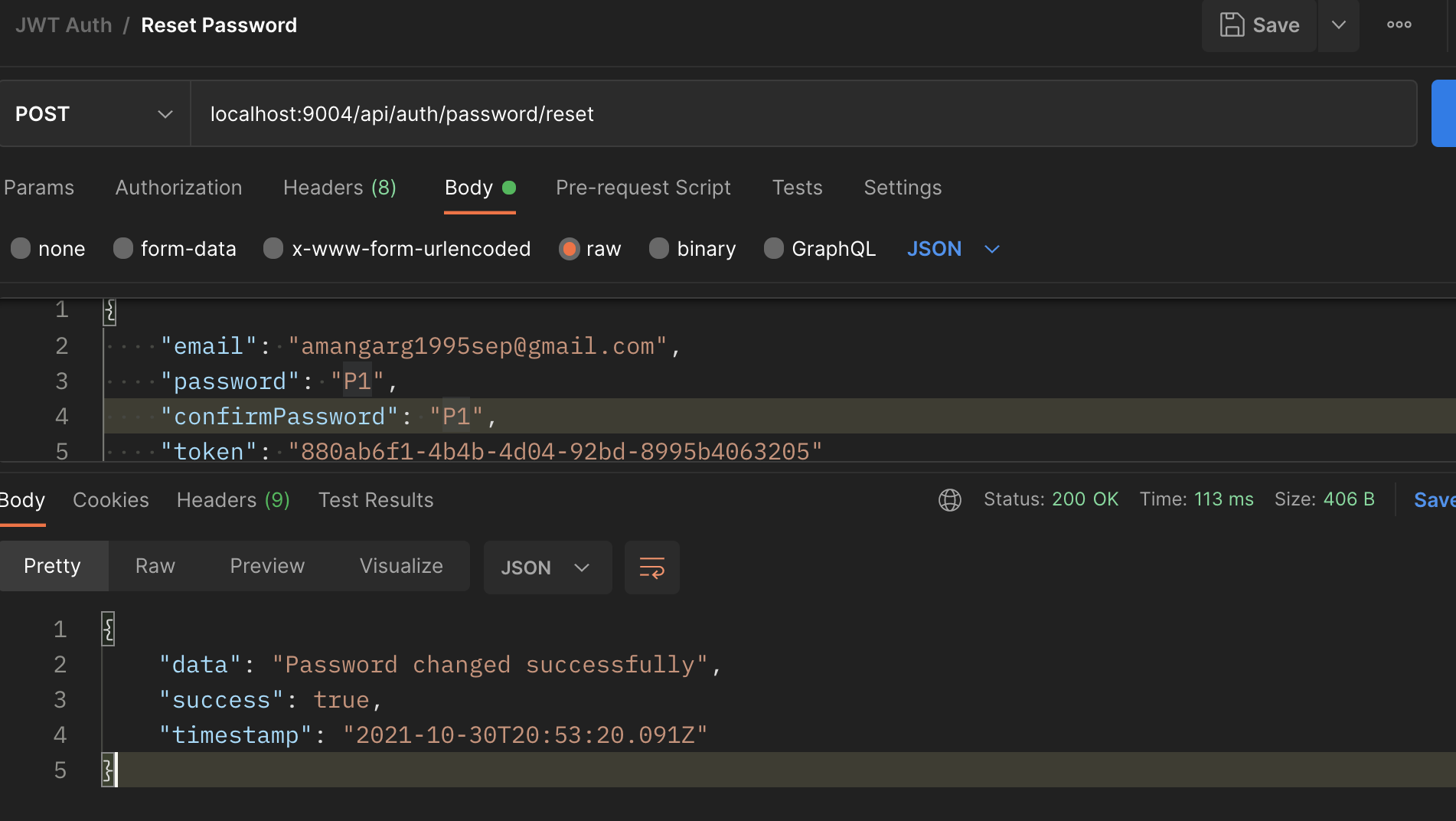Viewport: 1456px width, 821px height.
Task: Switch to the response Body tab
Action: pos(22,500)
